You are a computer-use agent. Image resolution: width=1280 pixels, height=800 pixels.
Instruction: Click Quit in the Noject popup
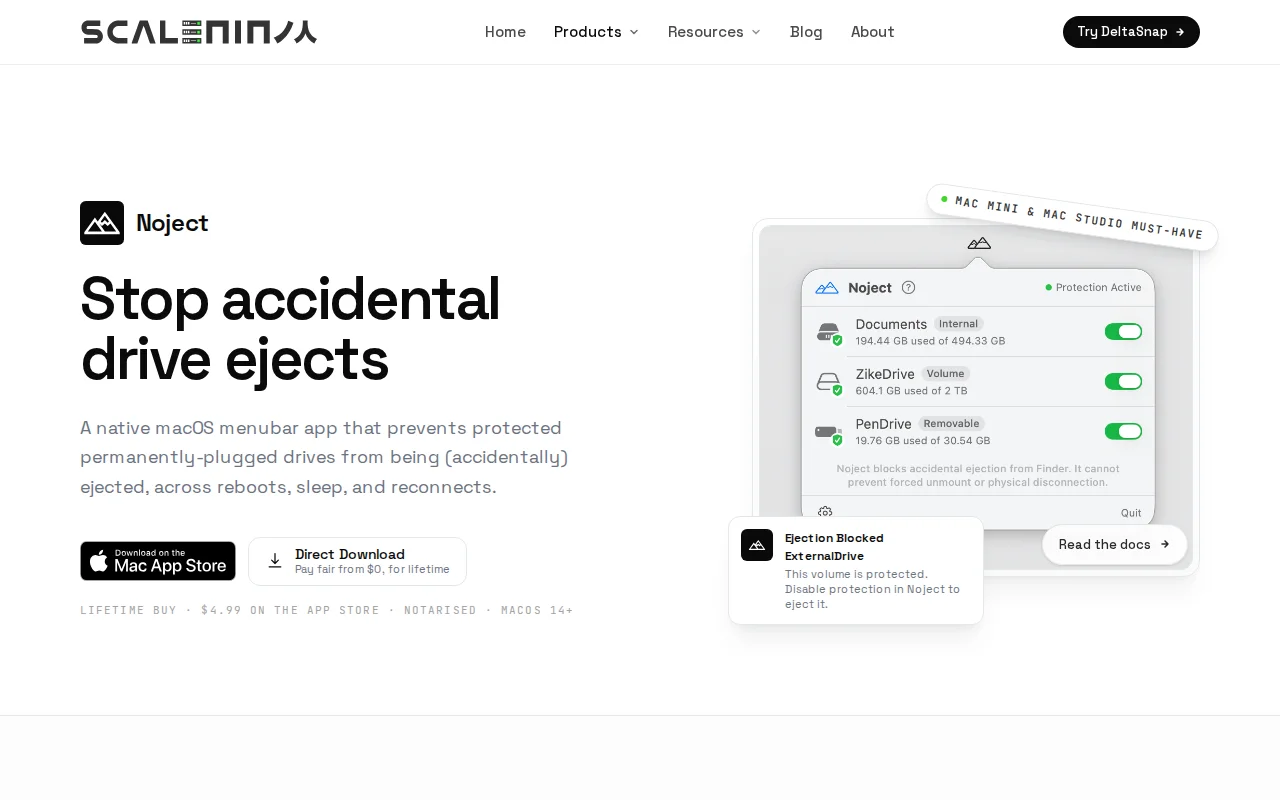[1131, 513]
